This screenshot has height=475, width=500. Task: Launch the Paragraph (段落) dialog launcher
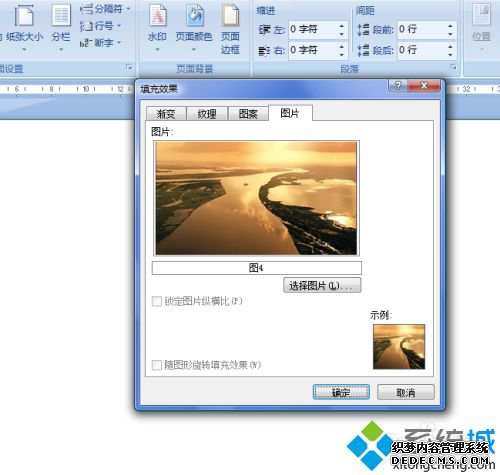453,67
